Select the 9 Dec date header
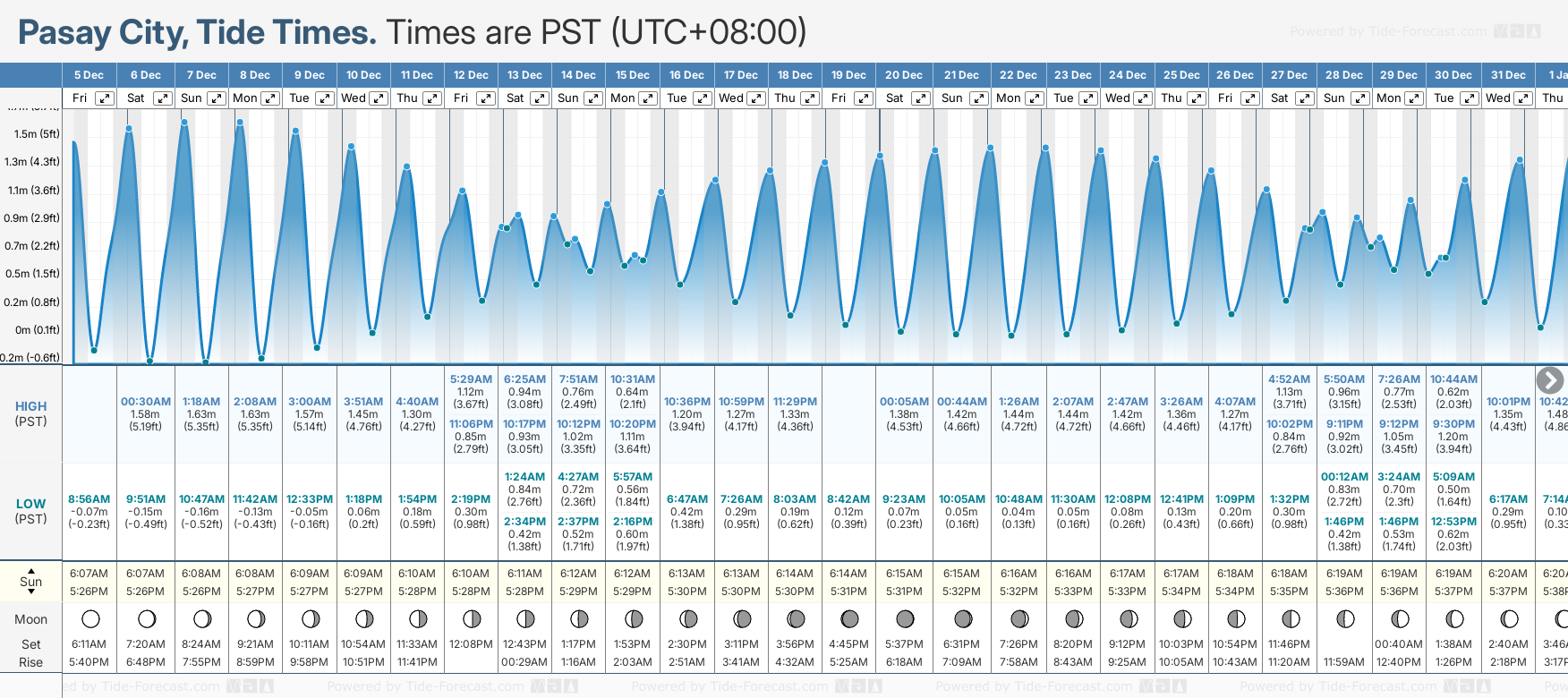This screenshot has width=1568, height=698. tap(310, 75)
